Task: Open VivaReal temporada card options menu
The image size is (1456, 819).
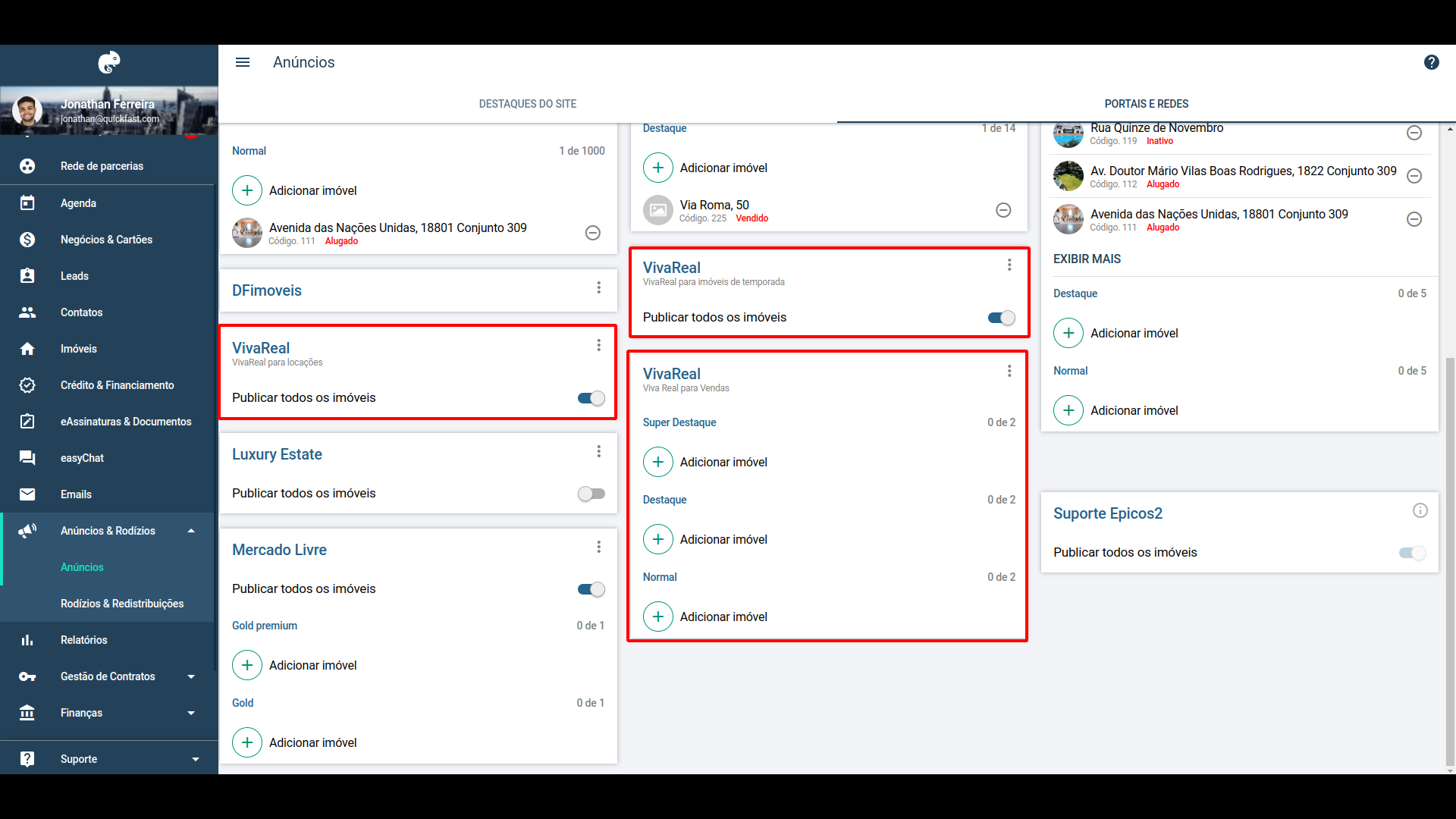Action: (x=1009, y=265)
